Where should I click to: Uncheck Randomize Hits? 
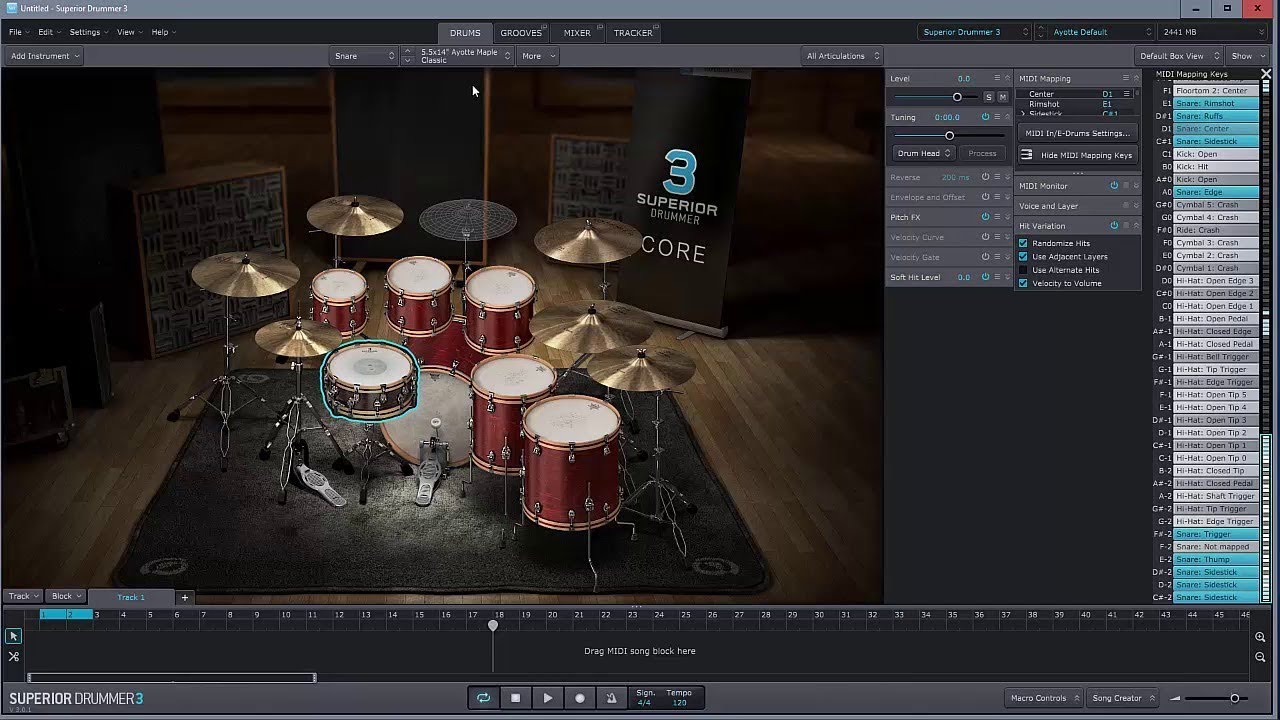(1023, 243)
